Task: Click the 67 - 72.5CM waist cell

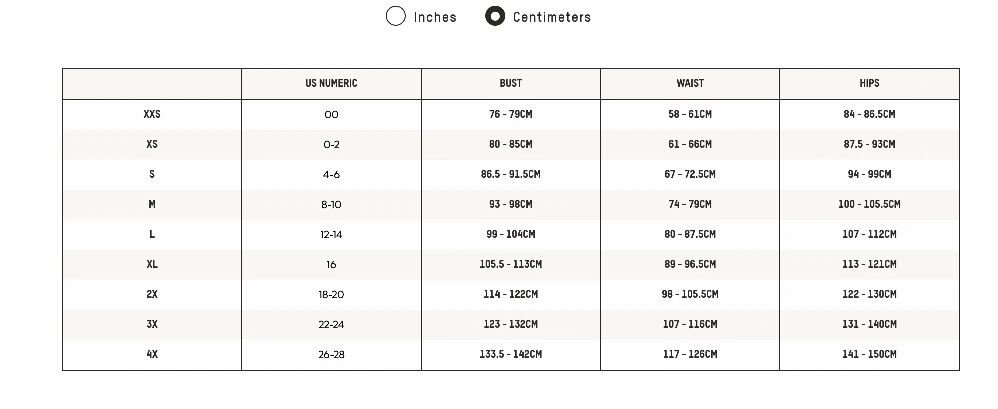Action: [x=689, y=174]
